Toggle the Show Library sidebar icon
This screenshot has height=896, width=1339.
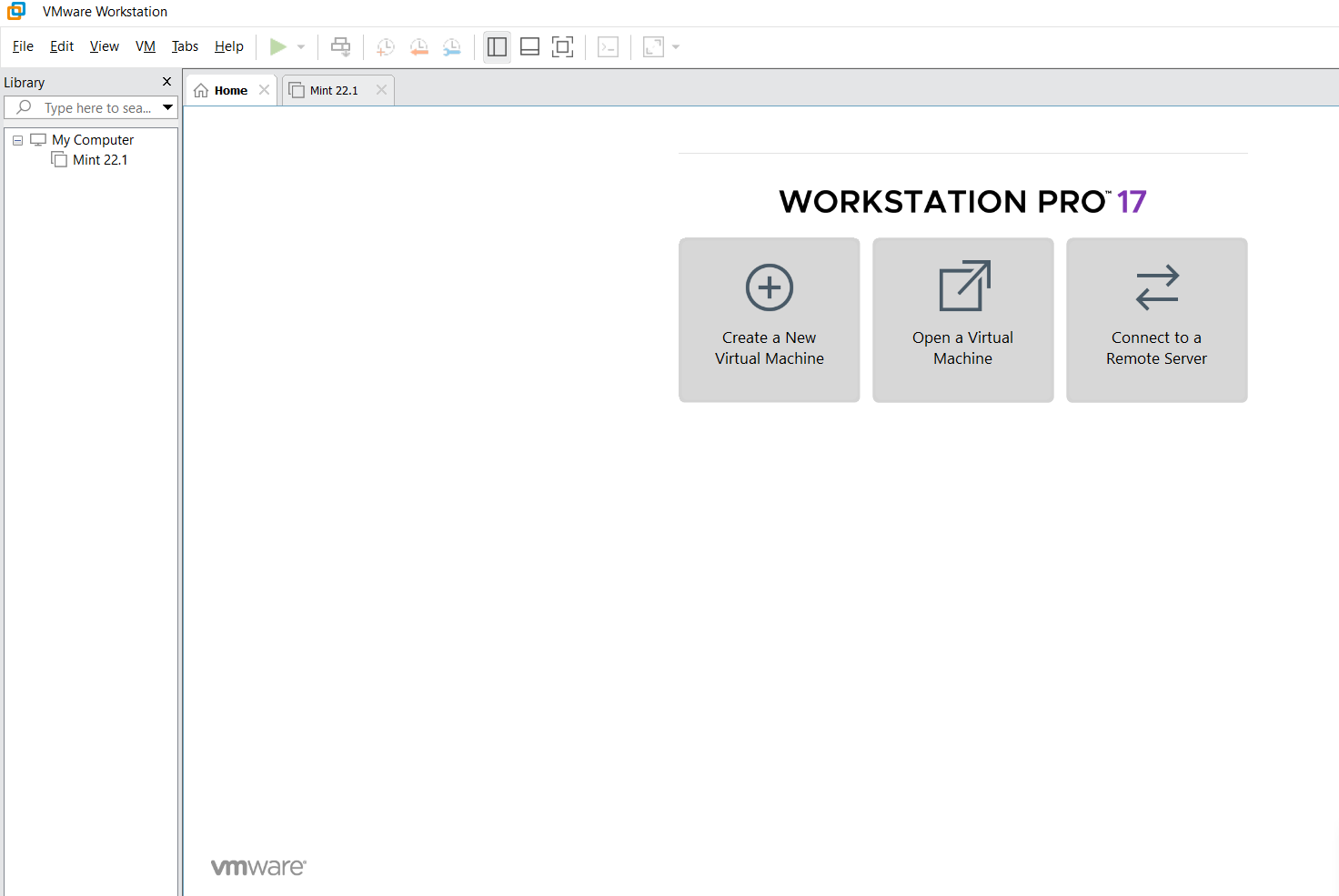[x=497, y=46]
